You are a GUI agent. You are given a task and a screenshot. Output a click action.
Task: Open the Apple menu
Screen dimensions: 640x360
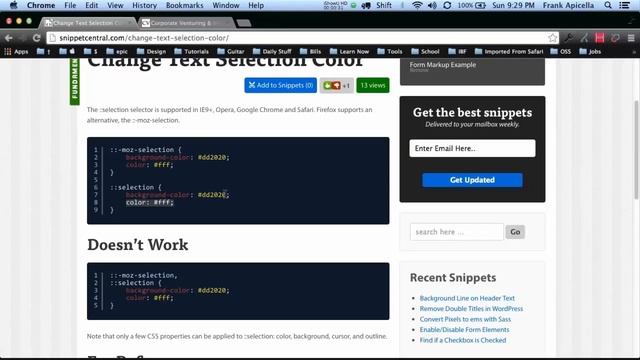pos(13,5)
